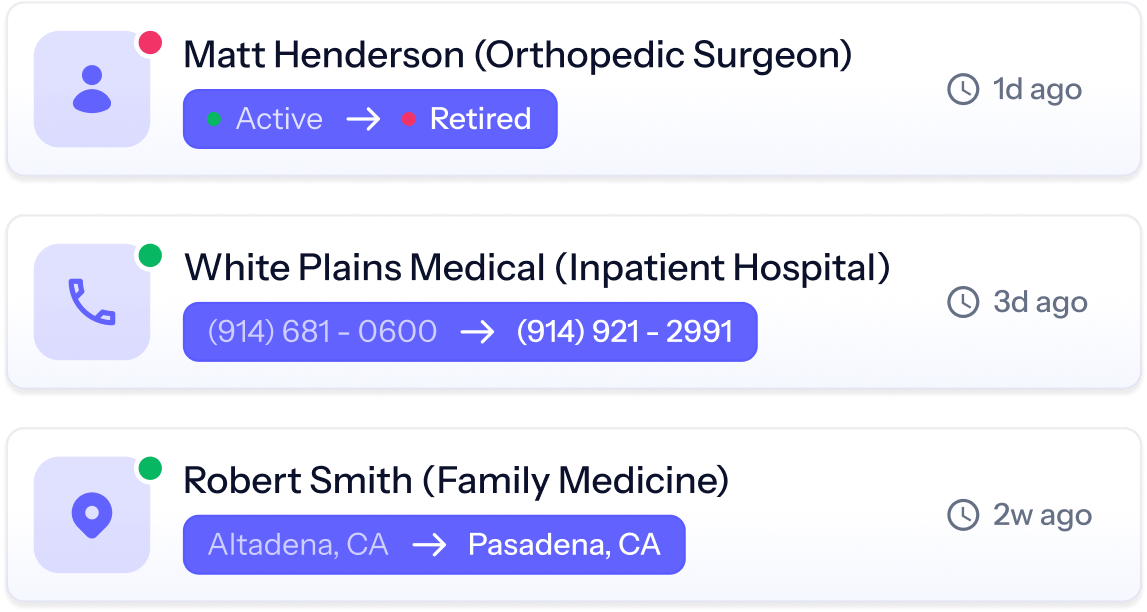1147x612 pixels.
Task: Click the clock icon next to 2w ago
Action: (x=963, y=515)
